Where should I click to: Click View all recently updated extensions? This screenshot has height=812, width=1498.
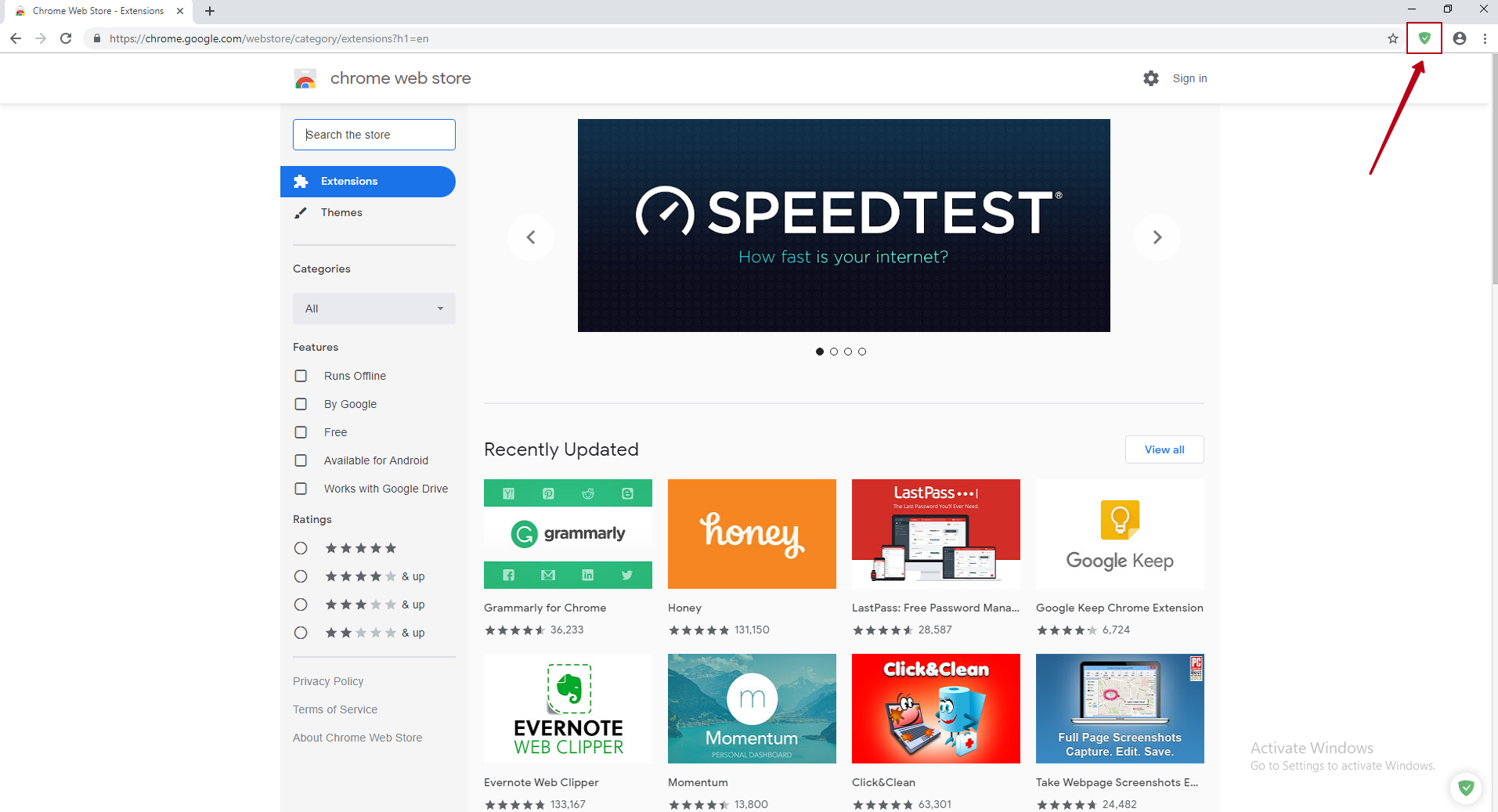coord(1164,449)
